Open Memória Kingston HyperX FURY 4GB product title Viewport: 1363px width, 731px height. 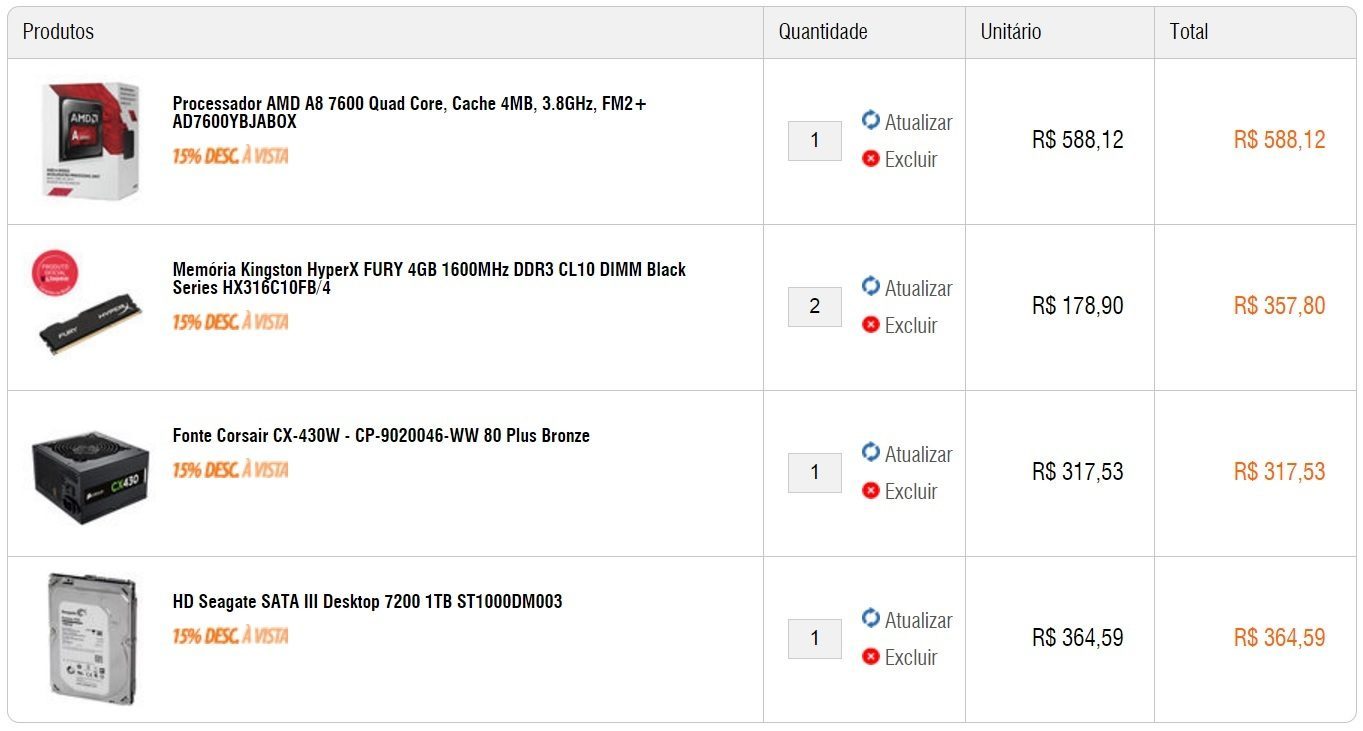tap(429, 278)
